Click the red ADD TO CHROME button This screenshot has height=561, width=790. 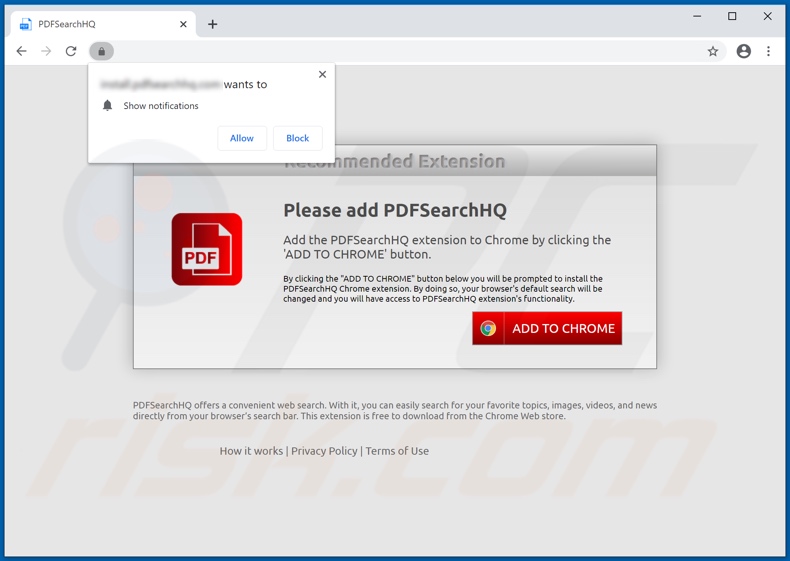click(547, 328)
